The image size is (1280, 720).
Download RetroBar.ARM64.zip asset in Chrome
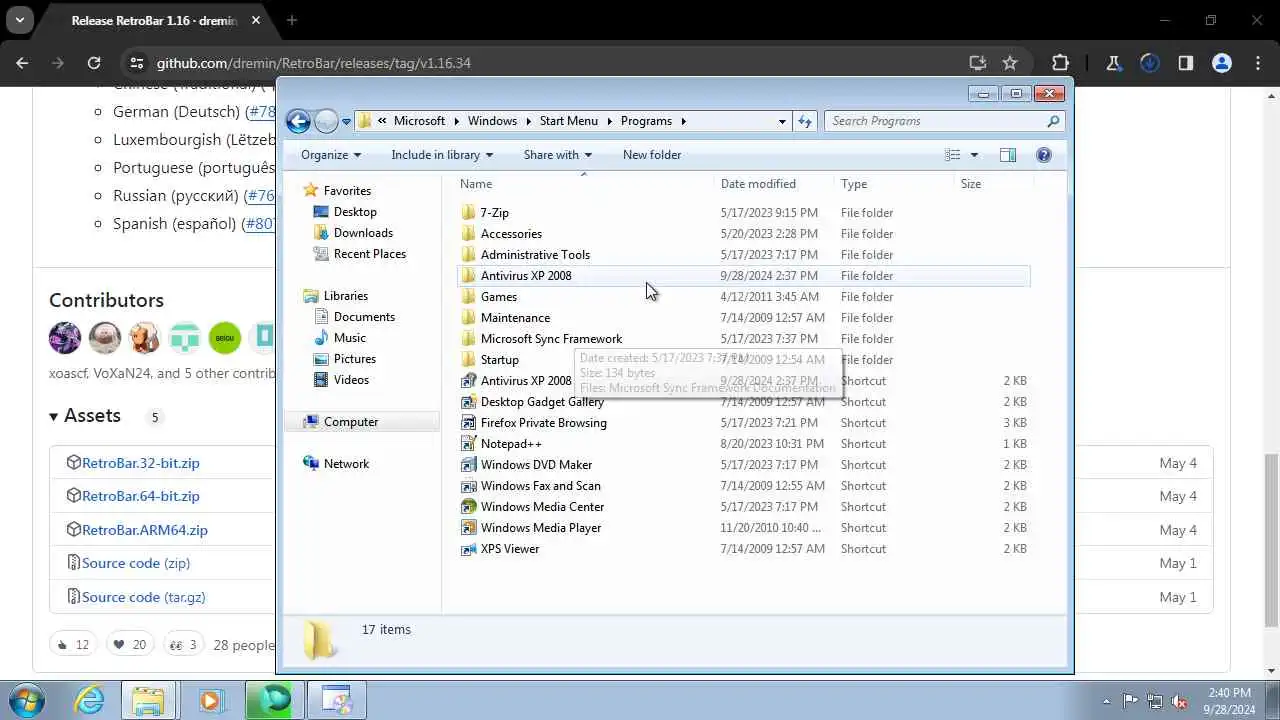[144, 530]
